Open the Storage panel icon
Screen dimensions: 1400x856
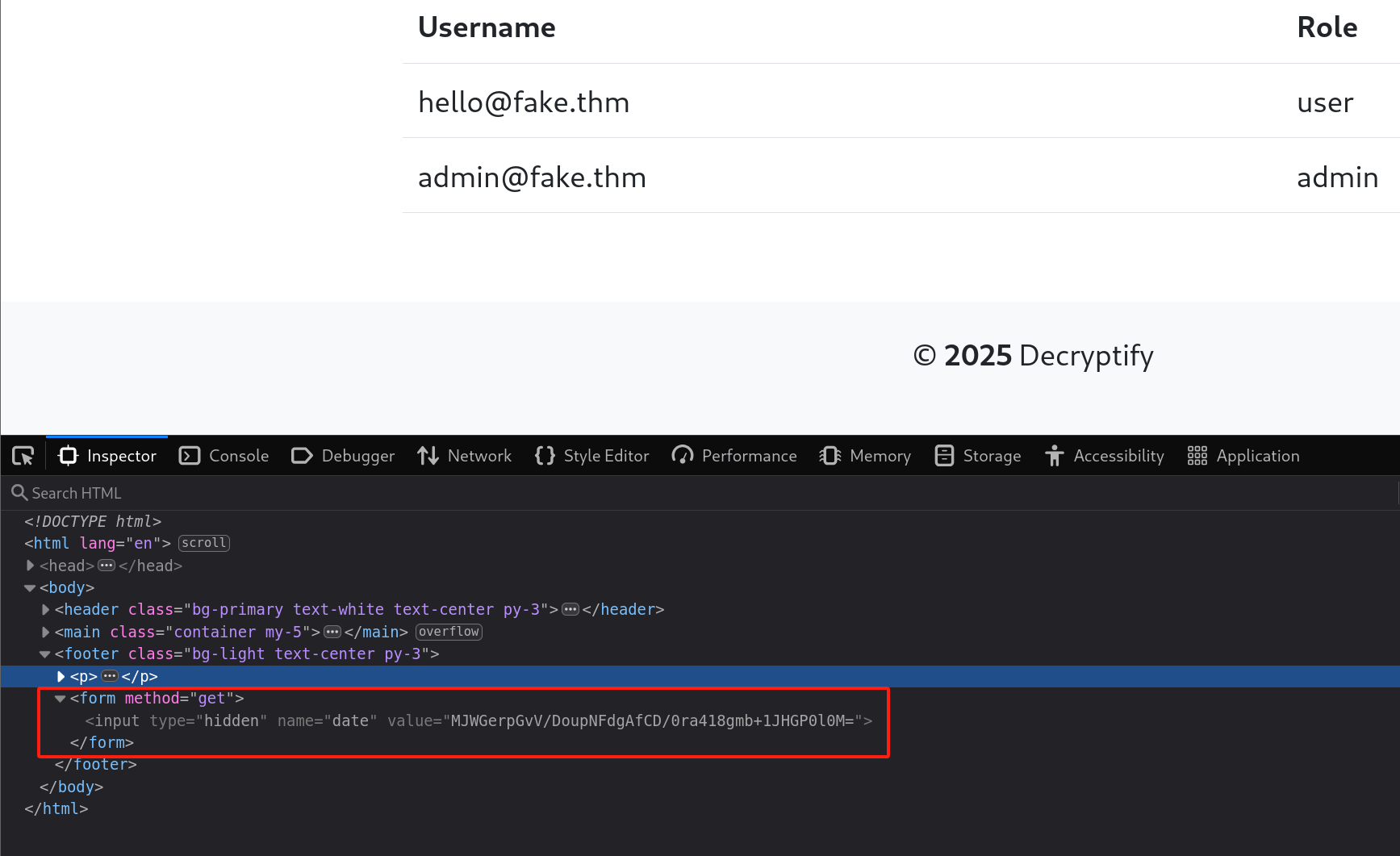[x=943, y=455]
